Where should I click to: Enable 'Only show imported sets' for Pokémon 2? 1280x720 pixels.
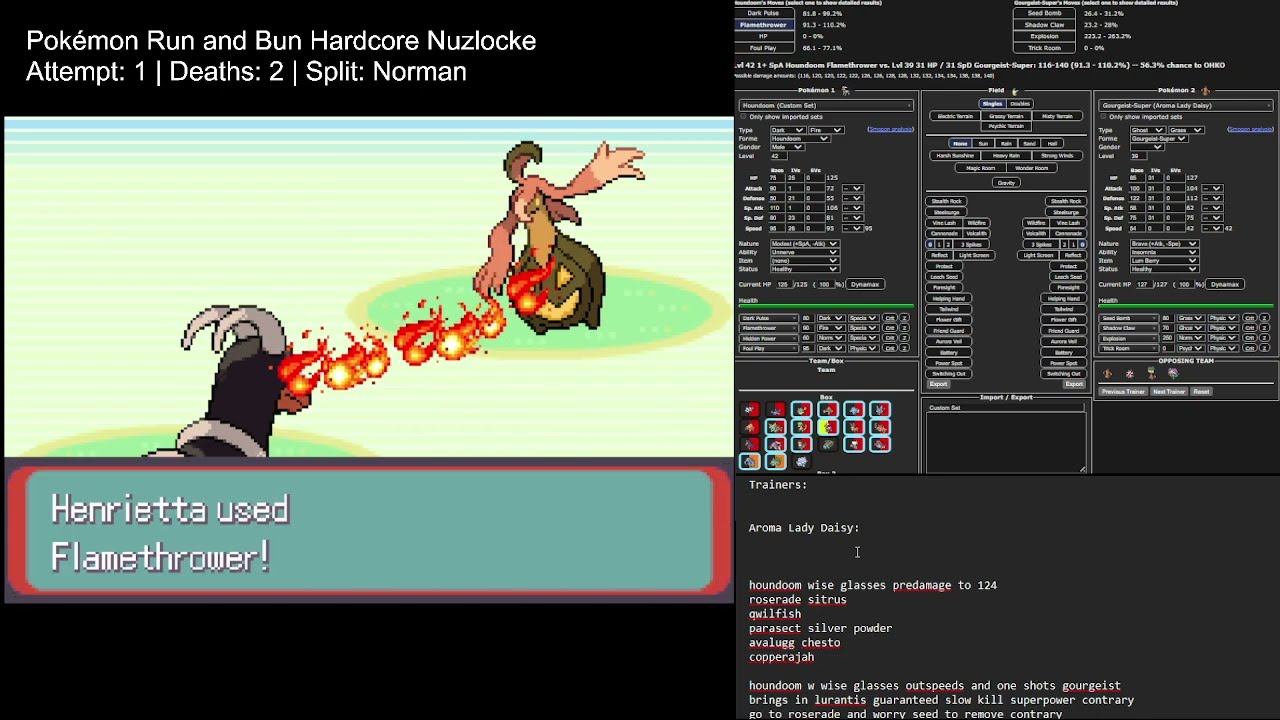(x=1105, y=117)
